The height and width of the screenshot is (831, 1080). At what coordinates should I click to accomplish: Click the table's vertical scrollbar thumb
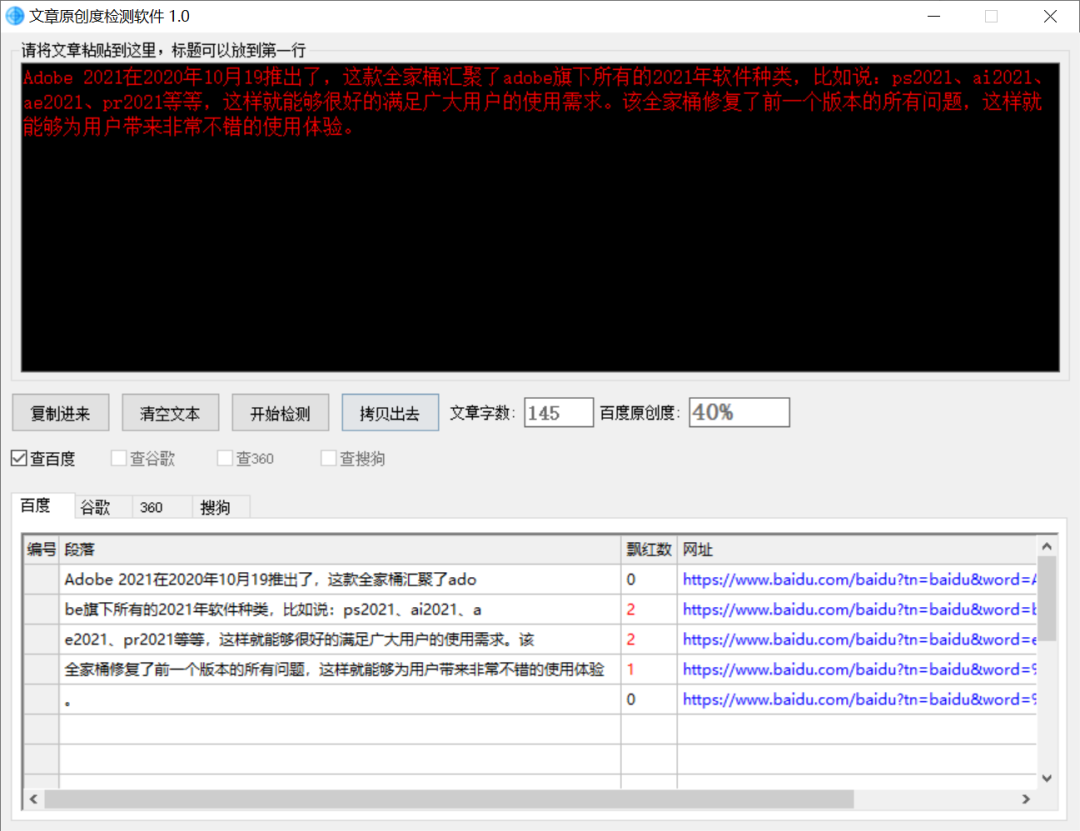[1046, 599]
